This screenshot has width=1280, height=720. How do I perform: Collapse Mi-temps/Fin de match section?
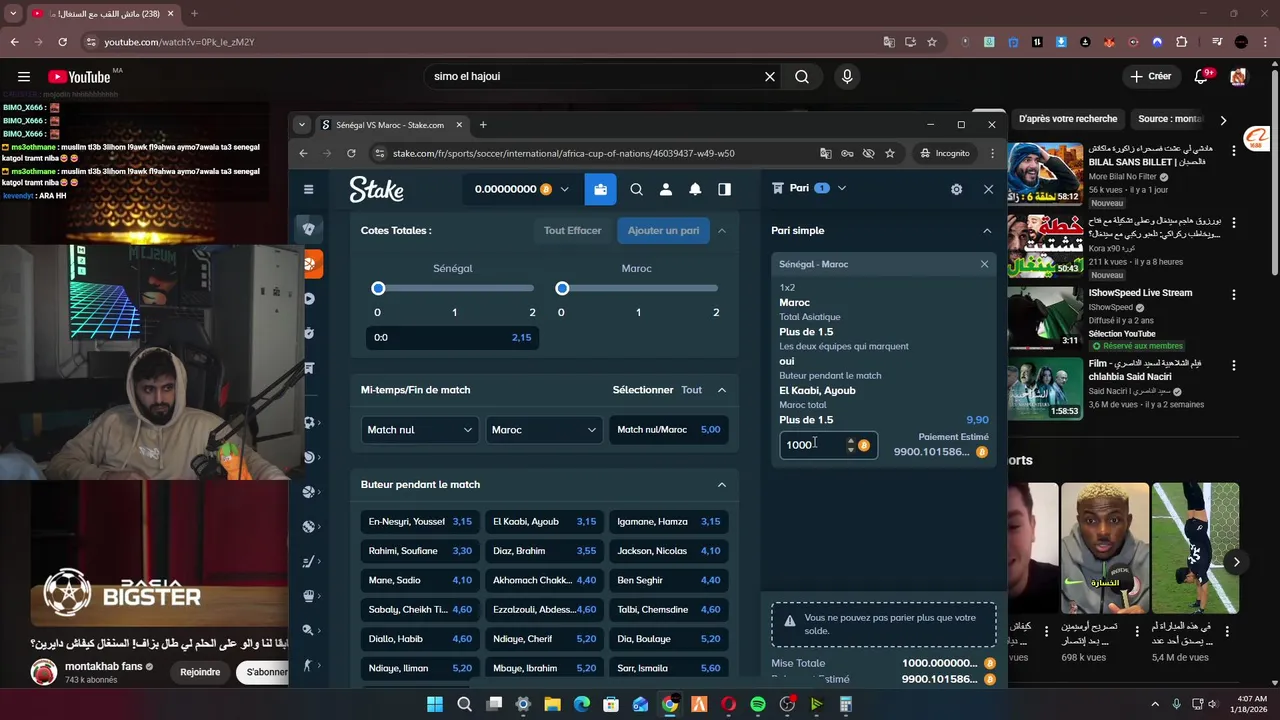click(721, 390)
